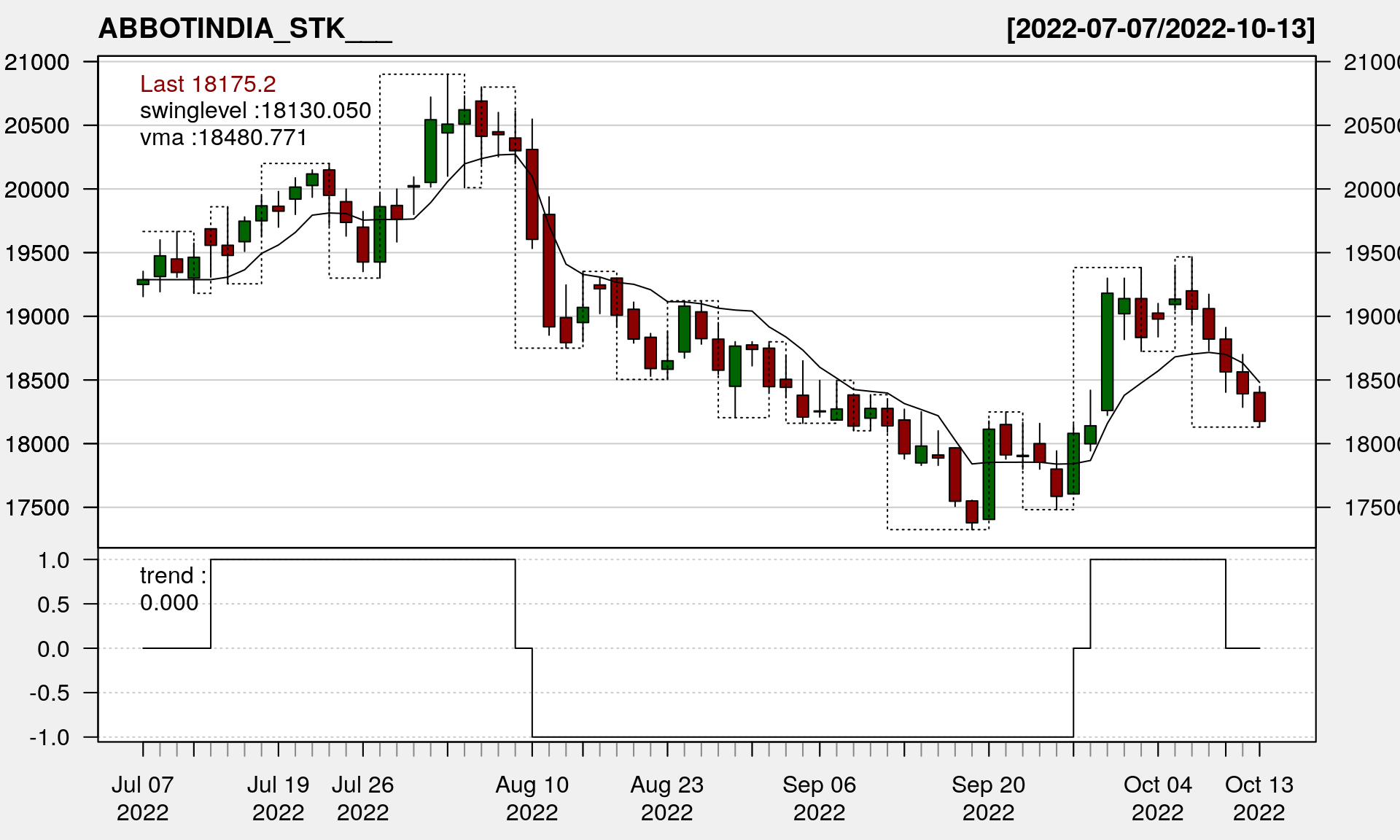The height and width of the screenshot is (840, 1400).
Task: Click the date range label in header
Action: click(x=1160, y=29)
